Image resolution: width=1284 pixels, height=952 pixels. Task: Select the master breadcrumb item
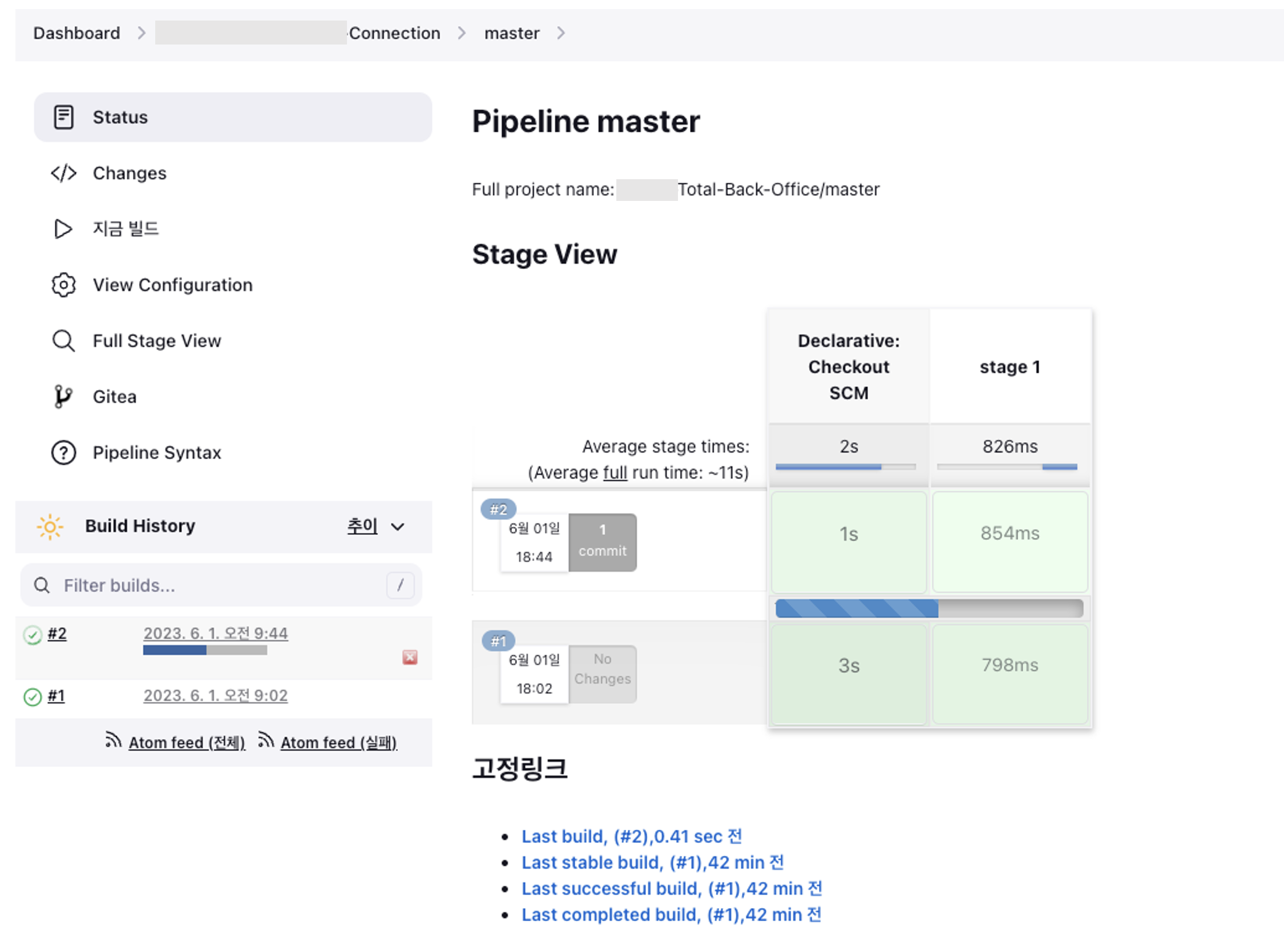coord(511,34)
